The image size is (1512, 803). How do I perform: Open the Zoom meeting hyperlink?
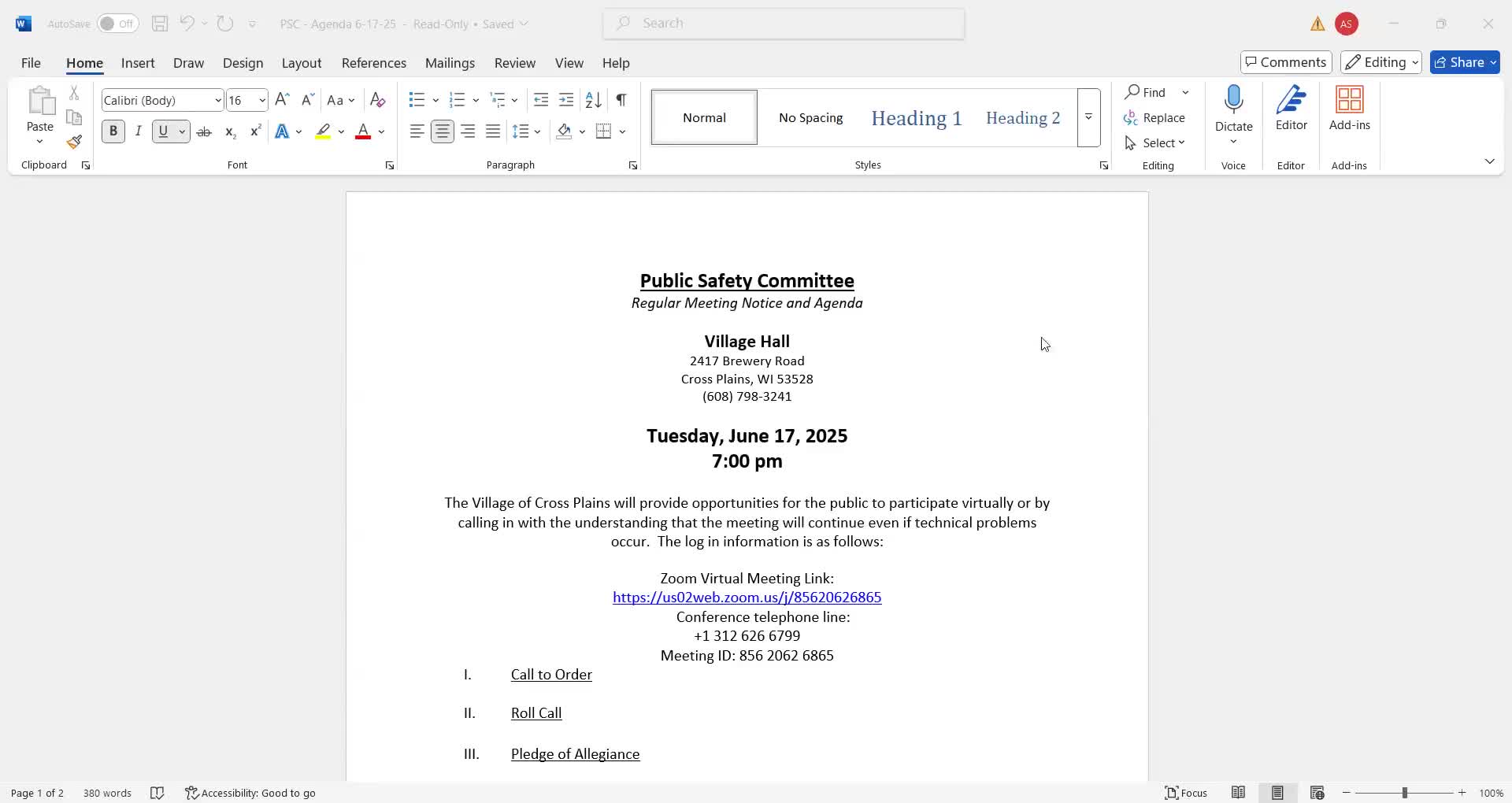[x=747, y=598]
